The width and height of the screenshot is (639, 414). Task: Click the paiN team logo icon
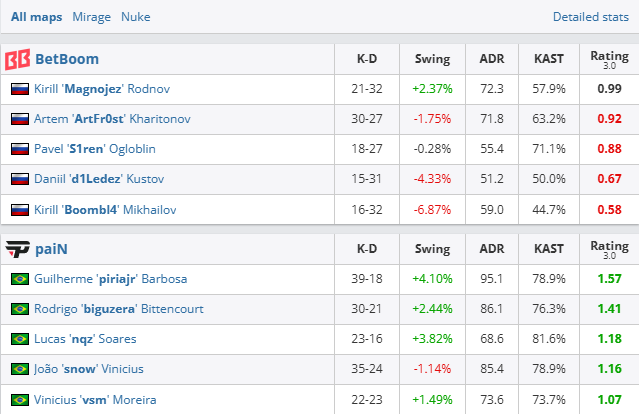tap(17, 249)
